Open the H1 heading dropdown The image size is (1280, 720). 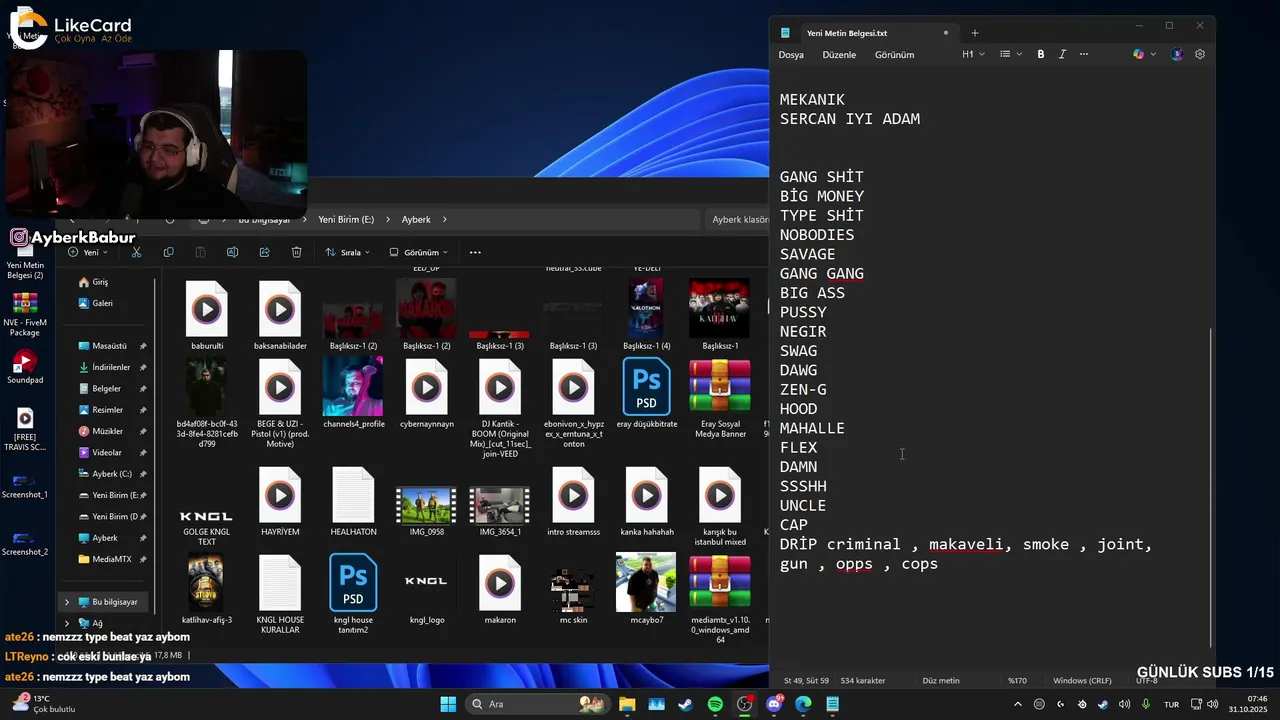tap(973, 54)
